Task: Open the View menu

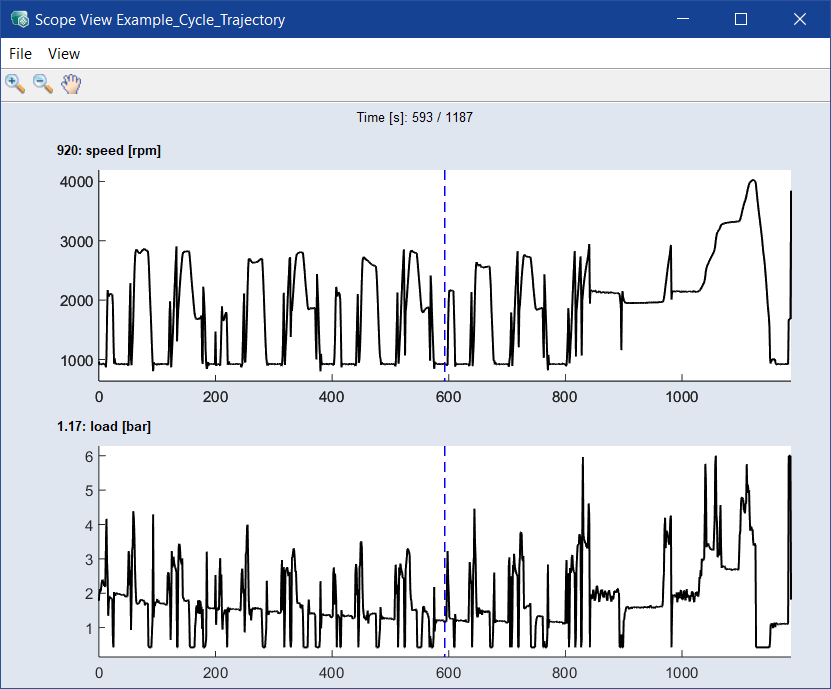Action: tap(64, 53)
